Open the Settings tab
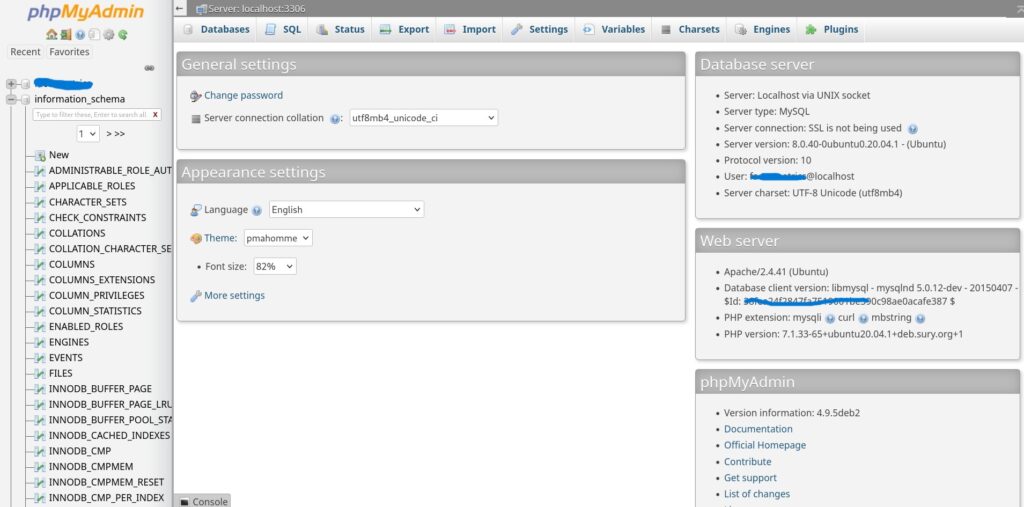This screenshot has width=1024, height=507. click(539, 29)
